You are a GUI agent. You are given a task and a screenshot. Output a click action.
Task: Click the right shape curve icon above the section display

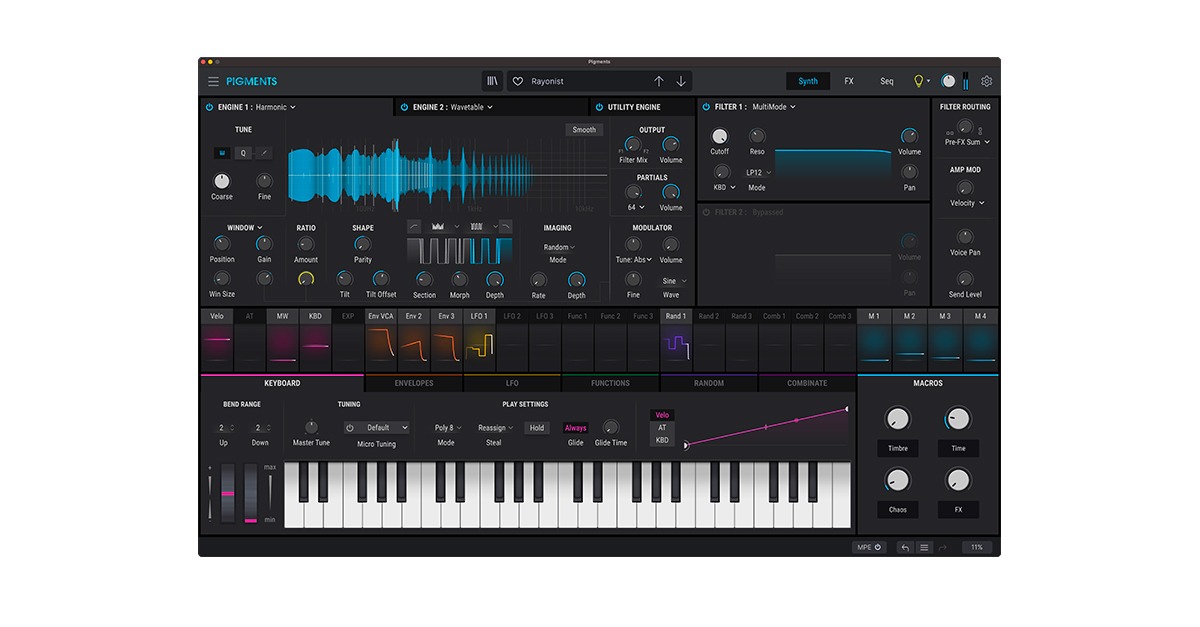click(x=505, y=226)
